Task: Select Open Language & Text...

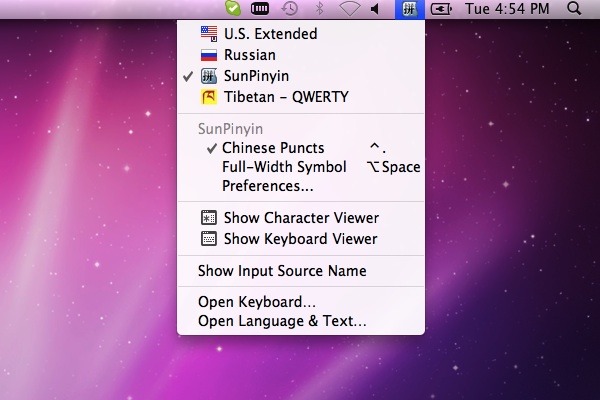Action: point(301,321)
